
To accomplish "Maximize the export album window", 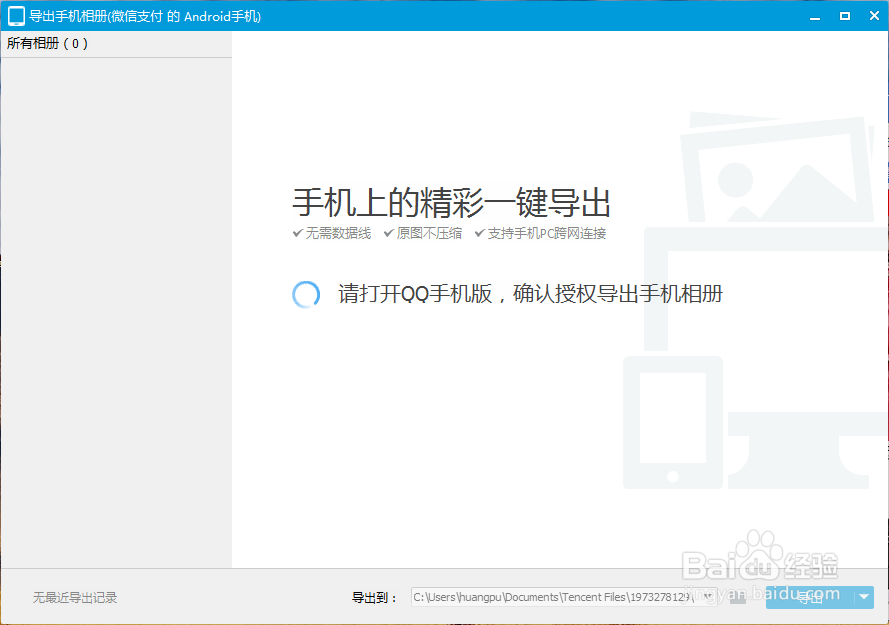I will click(845, 16).
